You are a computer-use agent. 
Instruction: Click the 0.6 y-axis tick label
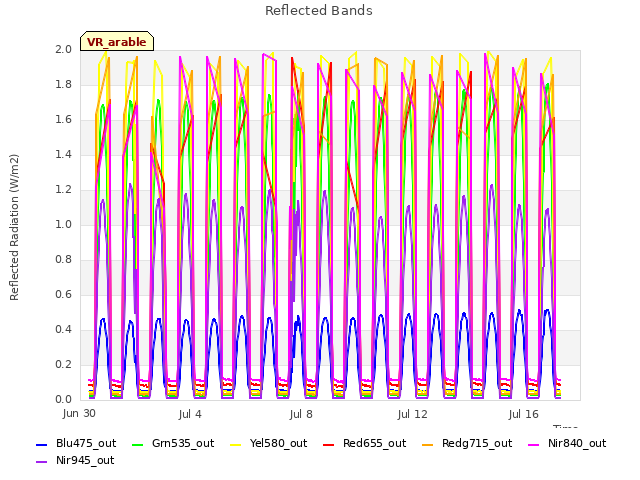(63, 295)
